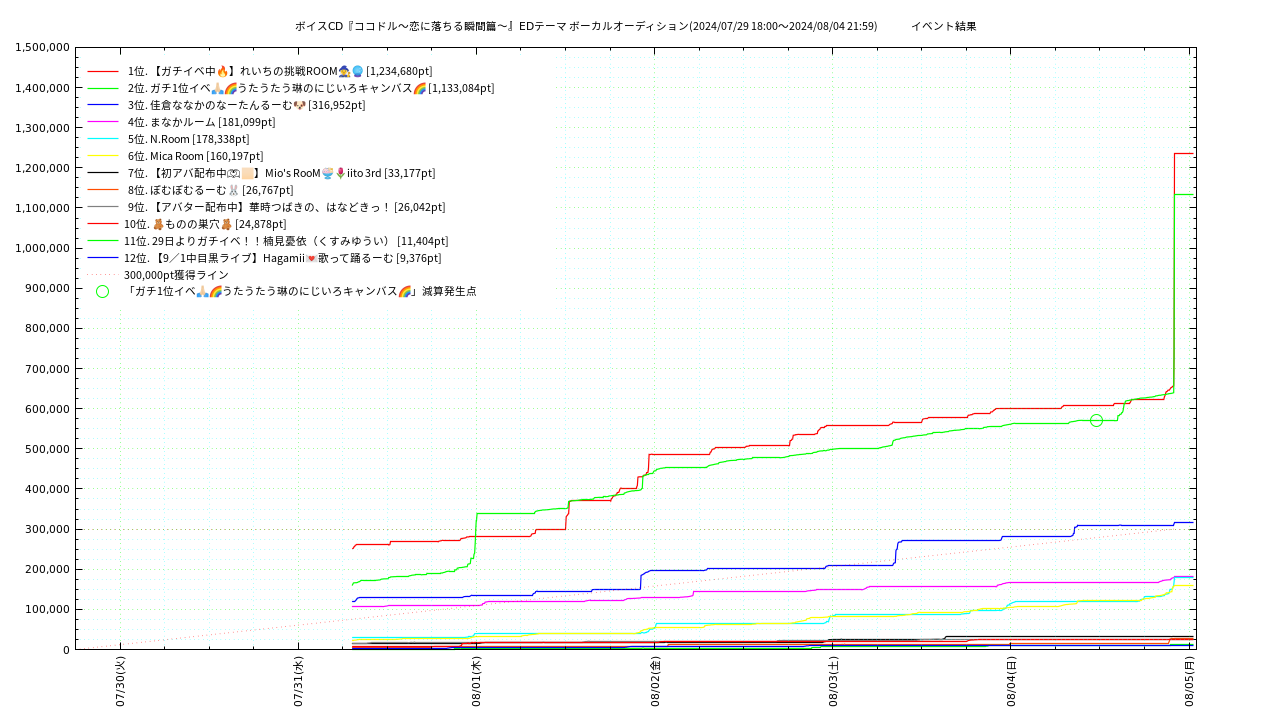Click the red line swatch beside 1位 legend entry
Viewport: 1280px width, 720px height.
[103, 72]
